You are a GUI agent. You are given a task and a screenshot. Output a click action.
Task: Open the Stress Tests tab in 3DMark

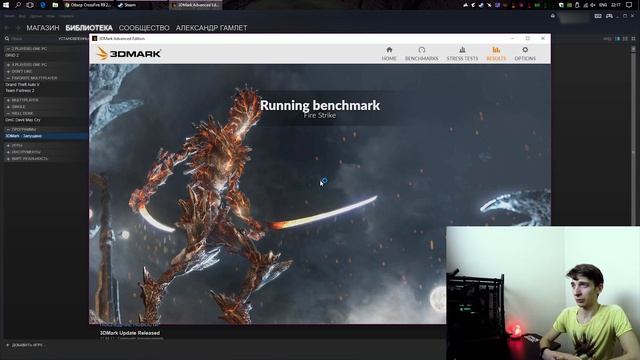(462, 53)
